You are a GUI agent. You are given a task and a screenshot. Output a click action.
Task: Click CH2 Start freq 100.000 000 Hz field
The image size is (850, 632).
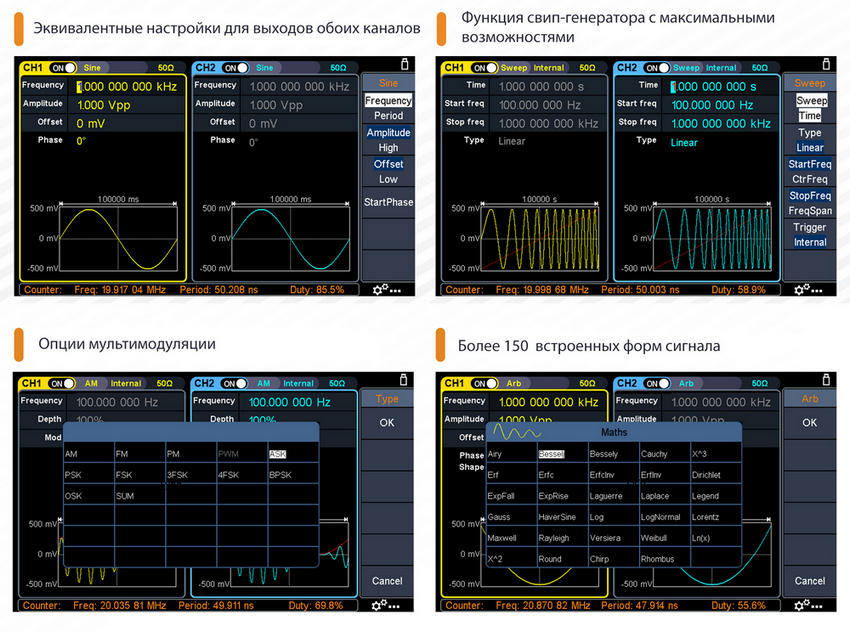pos(720,105)
